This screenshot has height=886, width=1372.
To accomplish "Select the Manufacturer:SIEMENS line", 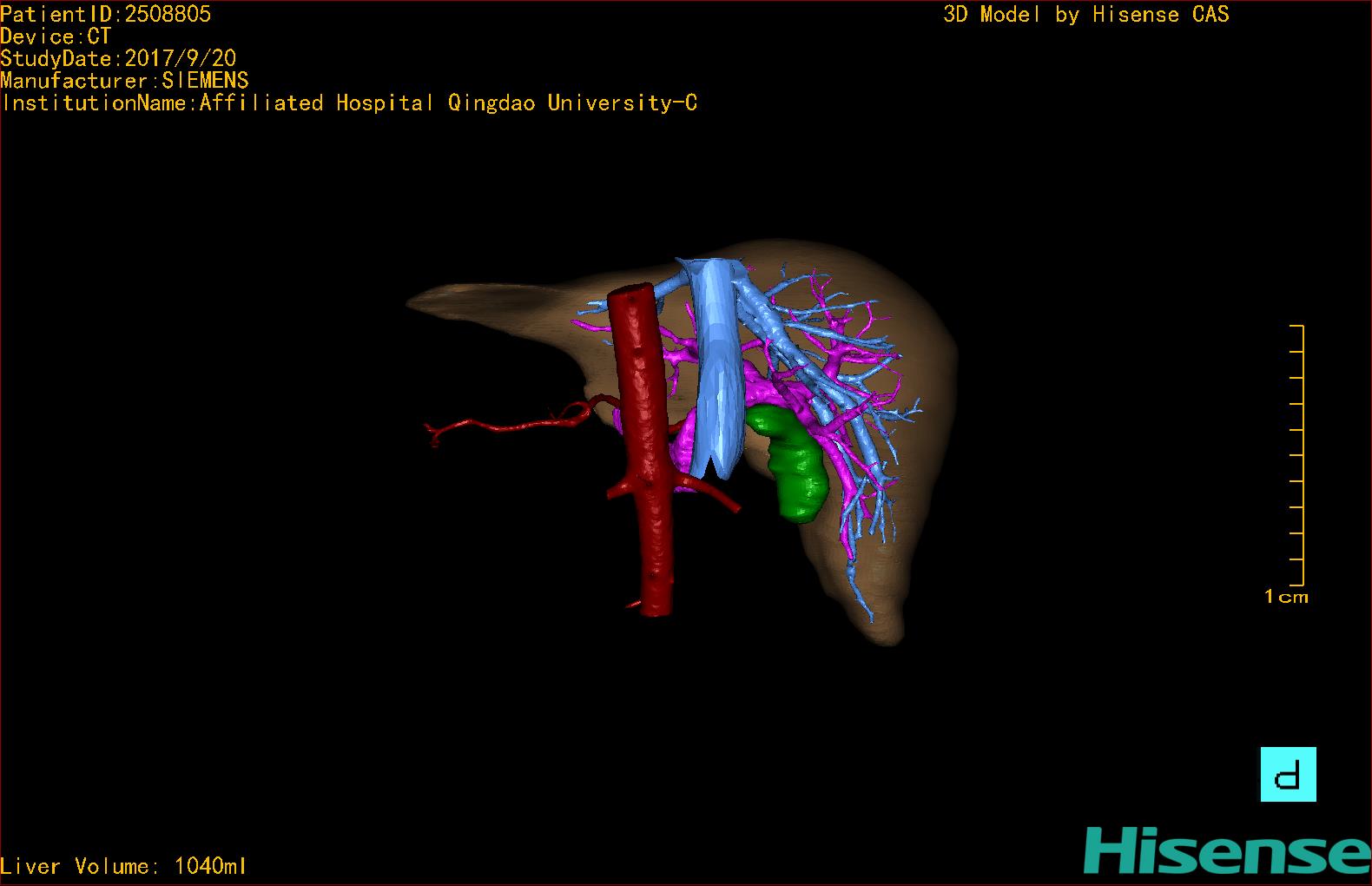I will point(125,81).
